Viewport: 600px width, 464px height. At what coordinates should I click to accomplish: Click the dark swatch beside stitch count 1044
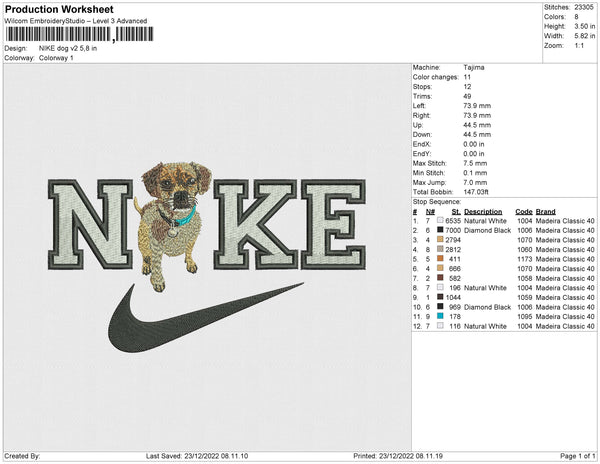tap(440, 297)
